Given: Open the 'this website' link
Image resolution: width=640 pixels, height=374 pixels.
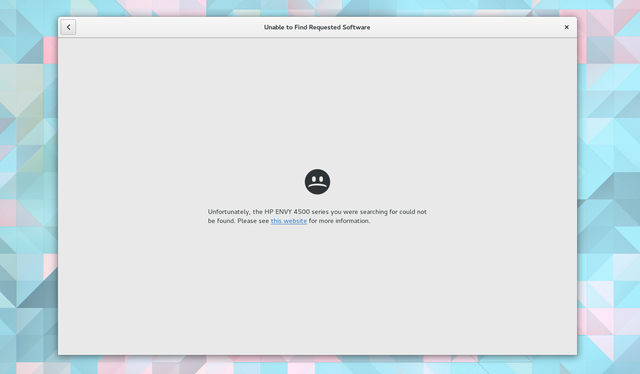Looking at the screenshot, I should (289, 221).
